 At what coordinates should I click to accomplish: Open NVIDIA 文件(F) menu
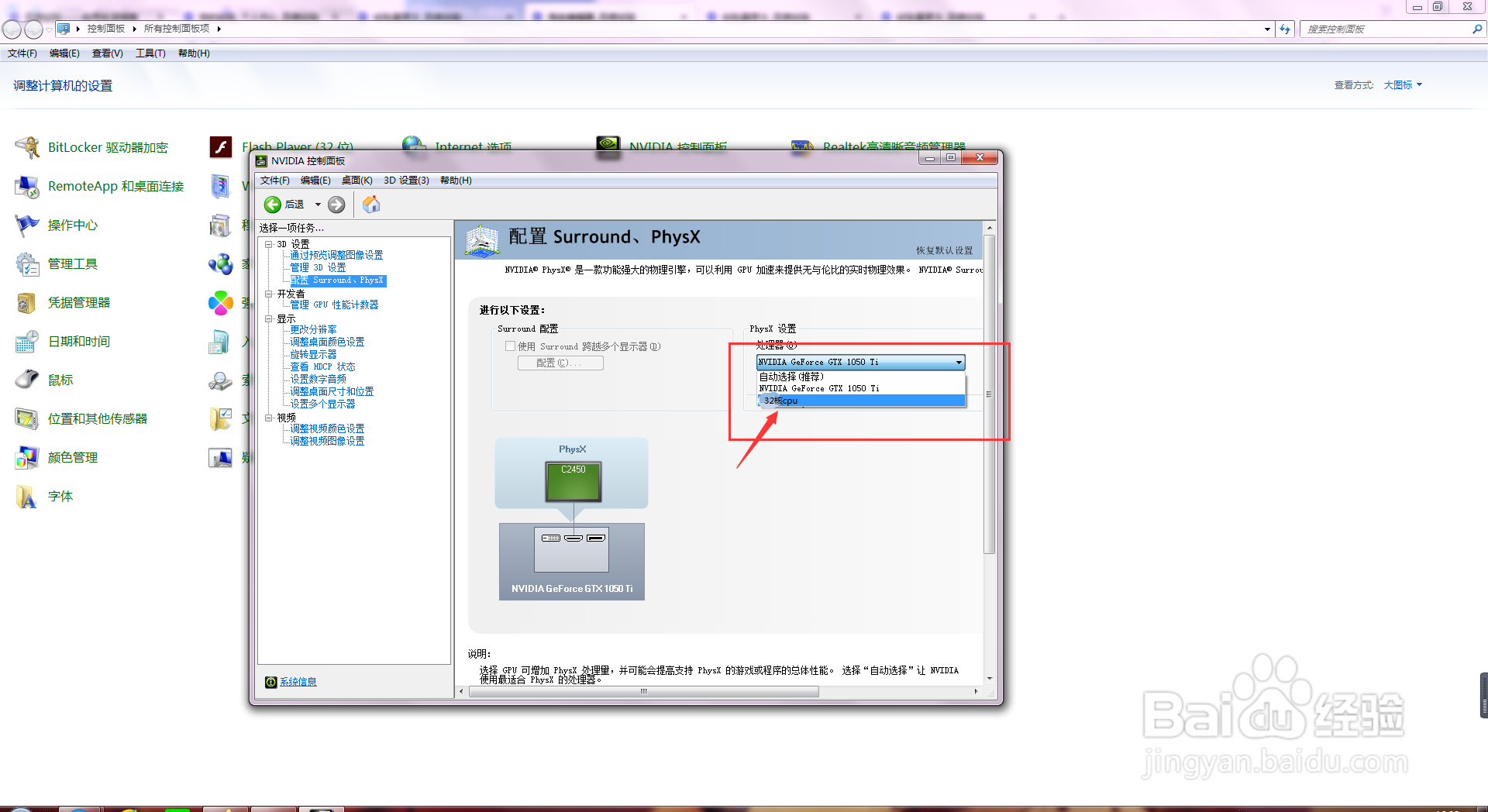coord(274,181)
